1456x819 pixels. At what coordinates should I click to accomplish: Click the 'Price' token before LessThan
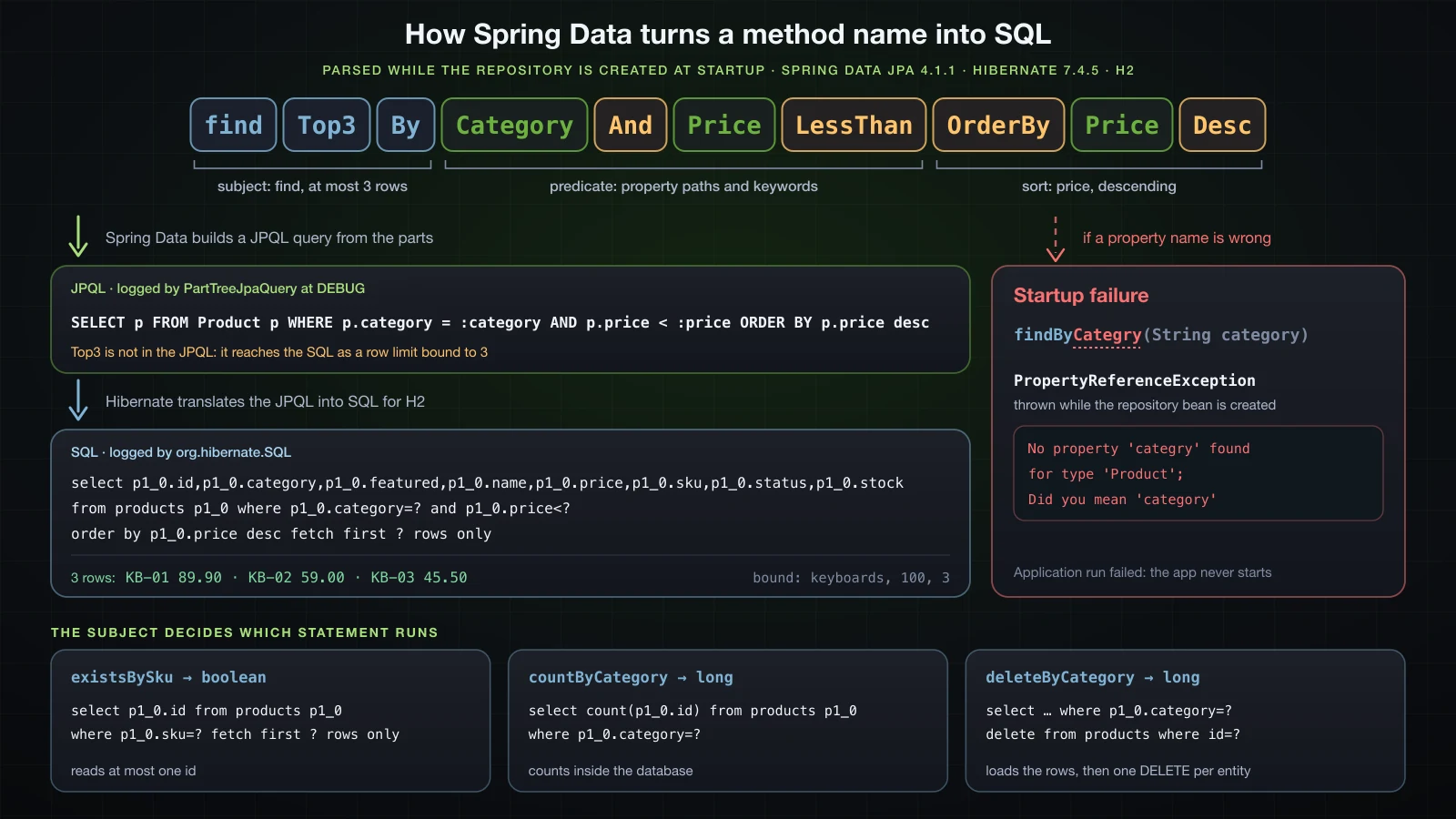[x=724, y=125]
